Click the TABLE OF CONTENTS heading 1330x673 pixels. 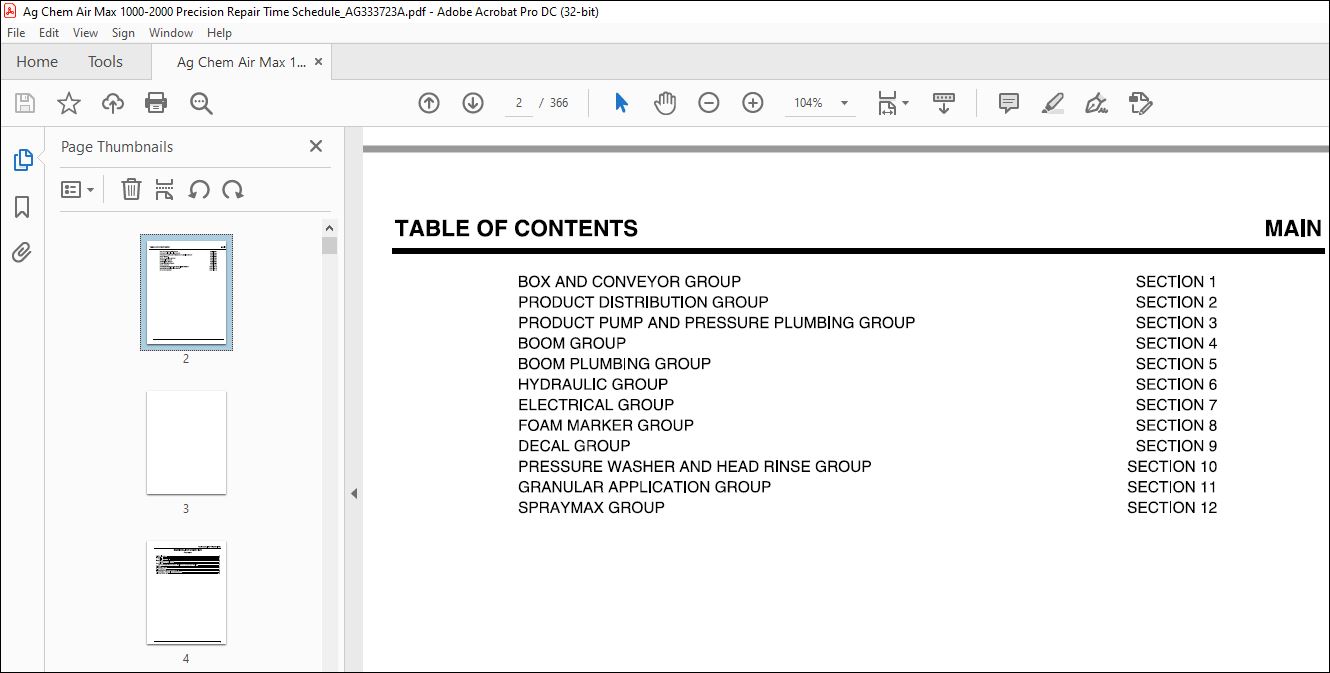pos(516,229)
